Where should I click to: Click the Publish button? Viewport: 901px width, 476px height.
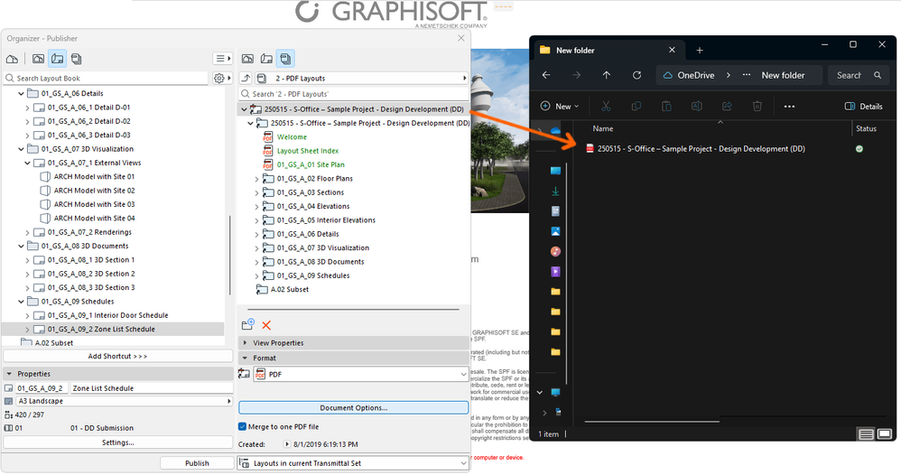pyautogui.click(x=197, y=463)
